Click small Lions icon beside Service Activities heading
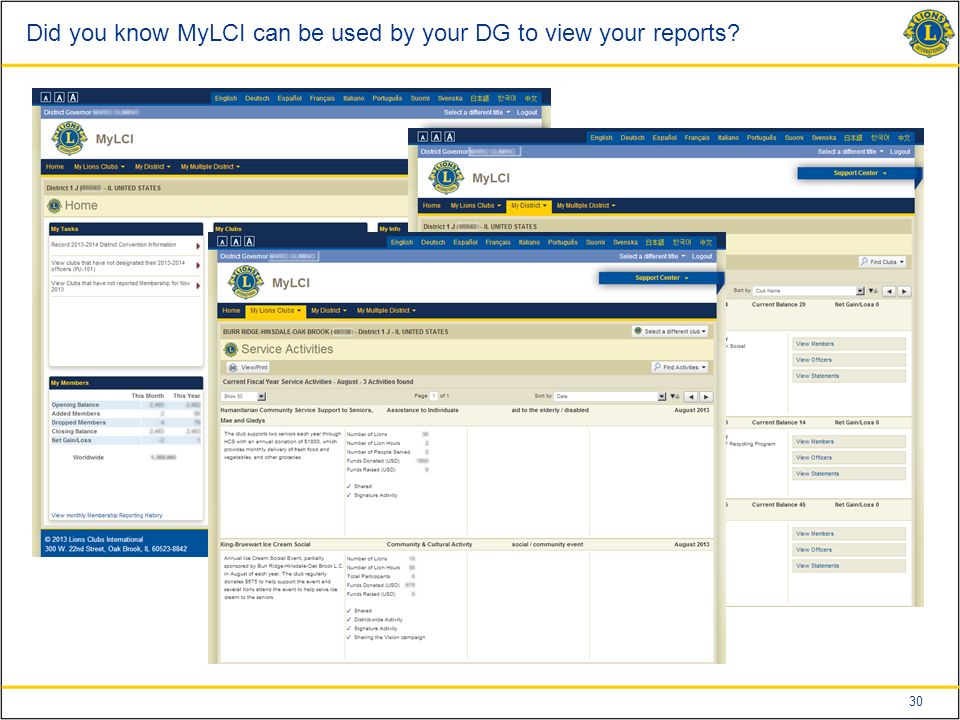Image resolution: width=960 pixels, height=720 pixels. pos(230,349)
